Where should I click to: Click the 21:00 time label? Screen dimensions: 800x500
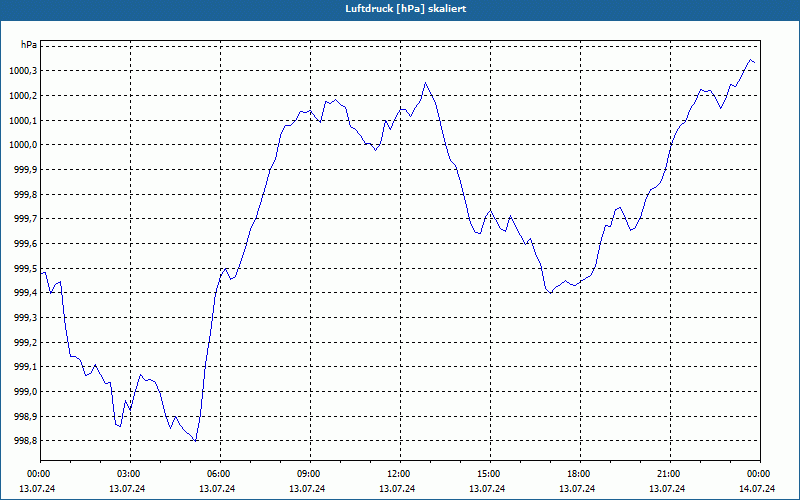coord(670,474)
